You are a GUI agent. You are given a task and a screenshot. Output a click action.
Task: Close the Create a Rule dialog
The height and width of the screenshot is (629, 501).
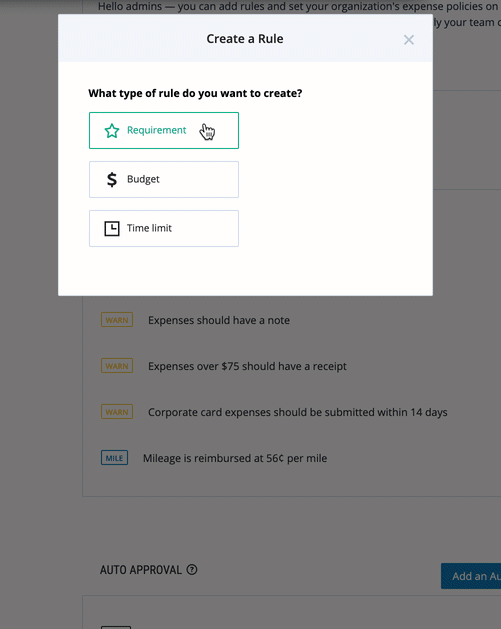pos(409,40)
